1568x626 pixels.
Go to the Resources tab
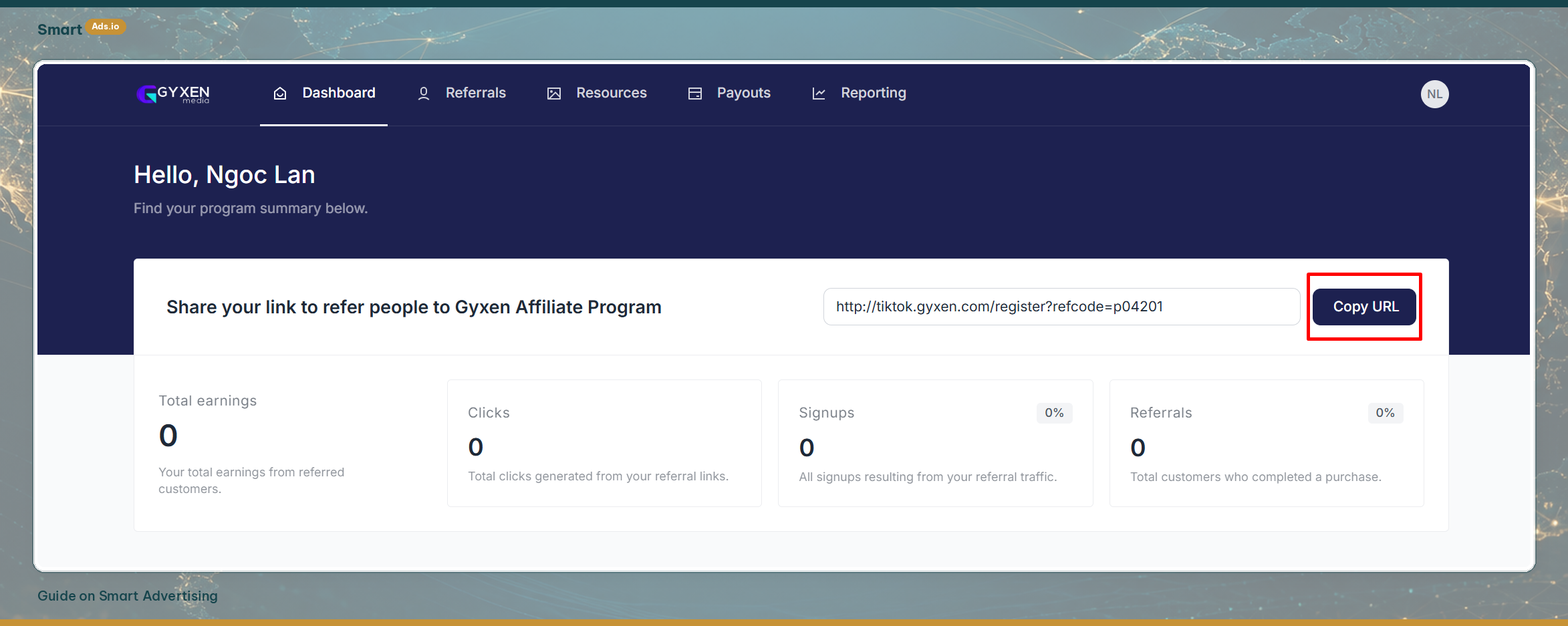point(598,94)
